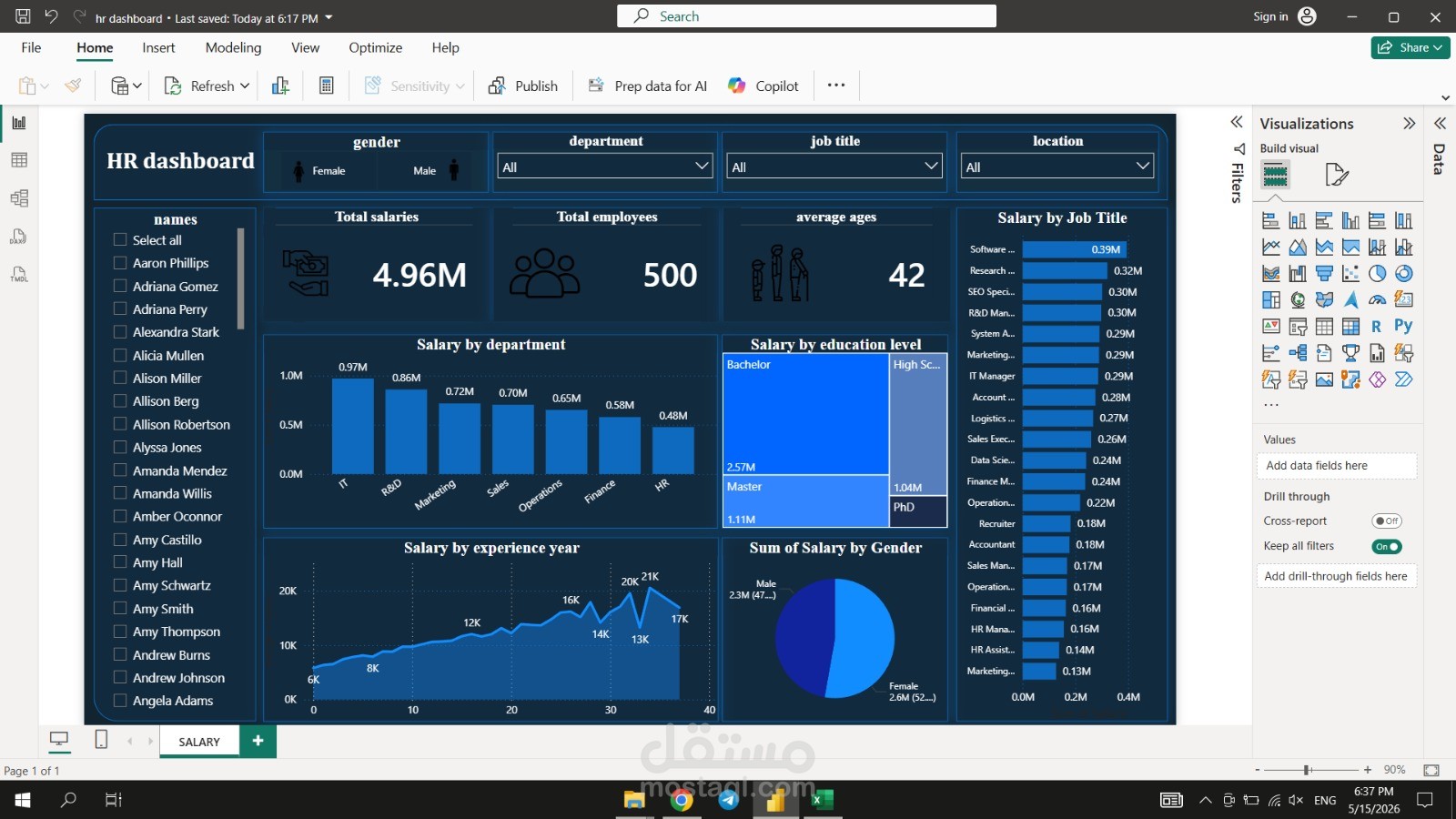Viewport: 1456px width, 819px height.
Task: Check the Alison Miller checkbox
Action: pos(120,378)
